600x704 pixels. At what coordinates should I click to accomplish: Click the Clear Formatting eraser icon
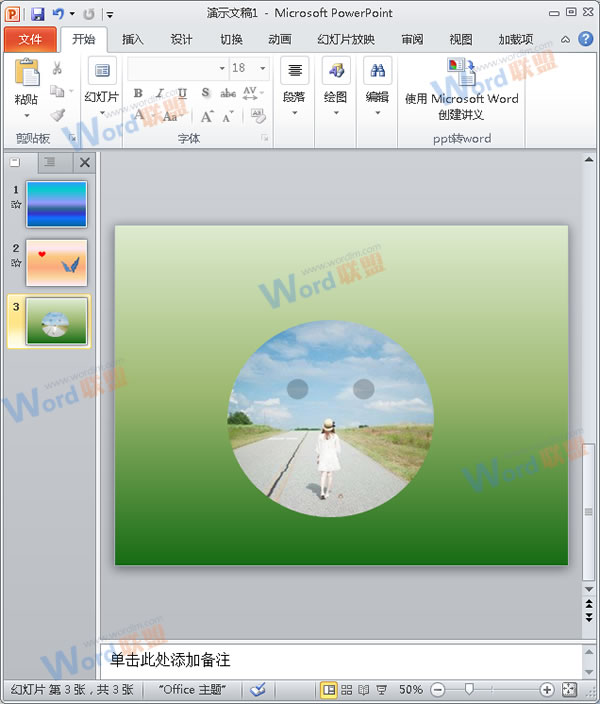coord(258,116)
